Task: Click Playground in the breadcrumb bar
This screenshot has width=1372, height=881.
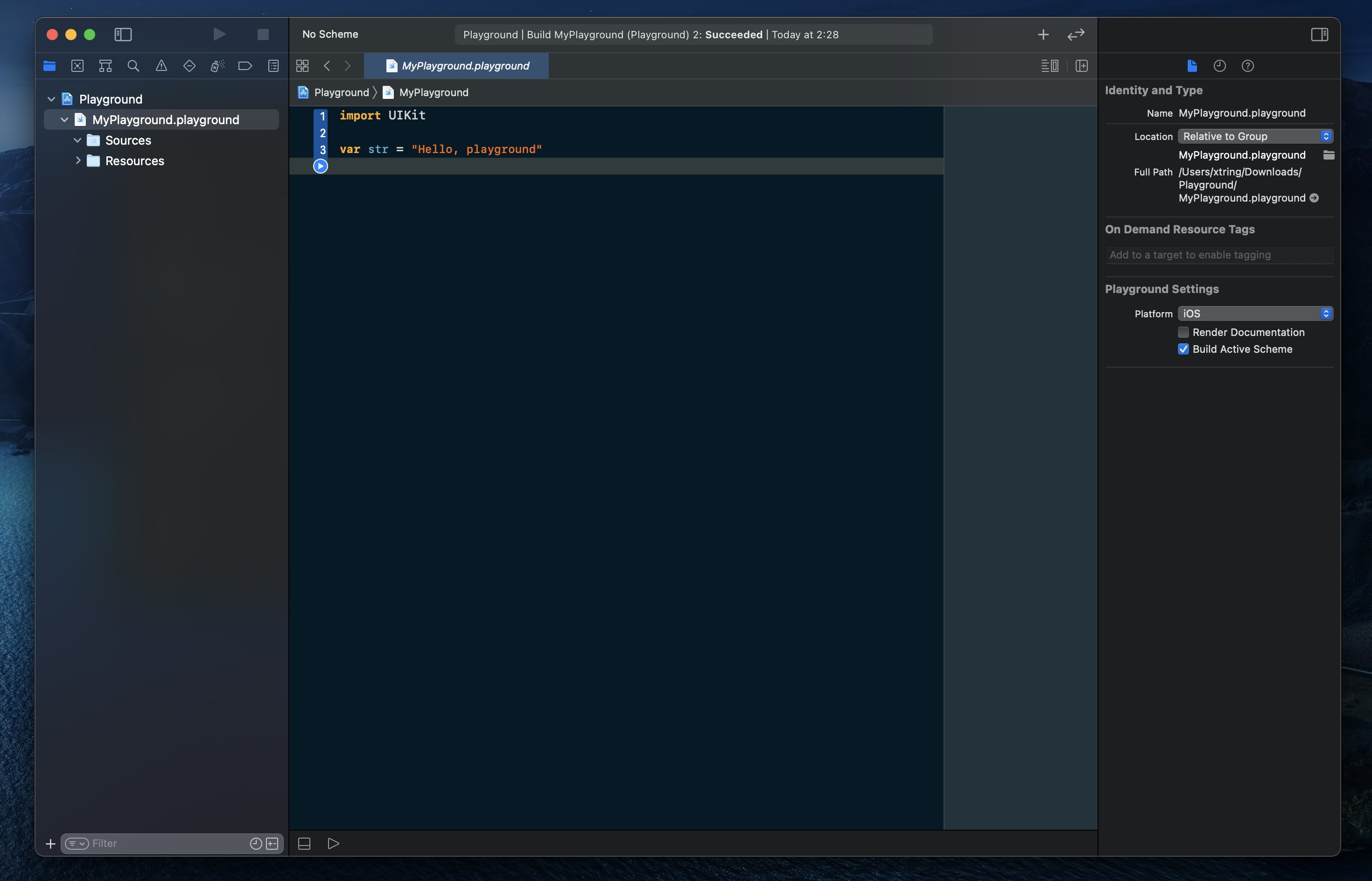Action: coord(341,92)
